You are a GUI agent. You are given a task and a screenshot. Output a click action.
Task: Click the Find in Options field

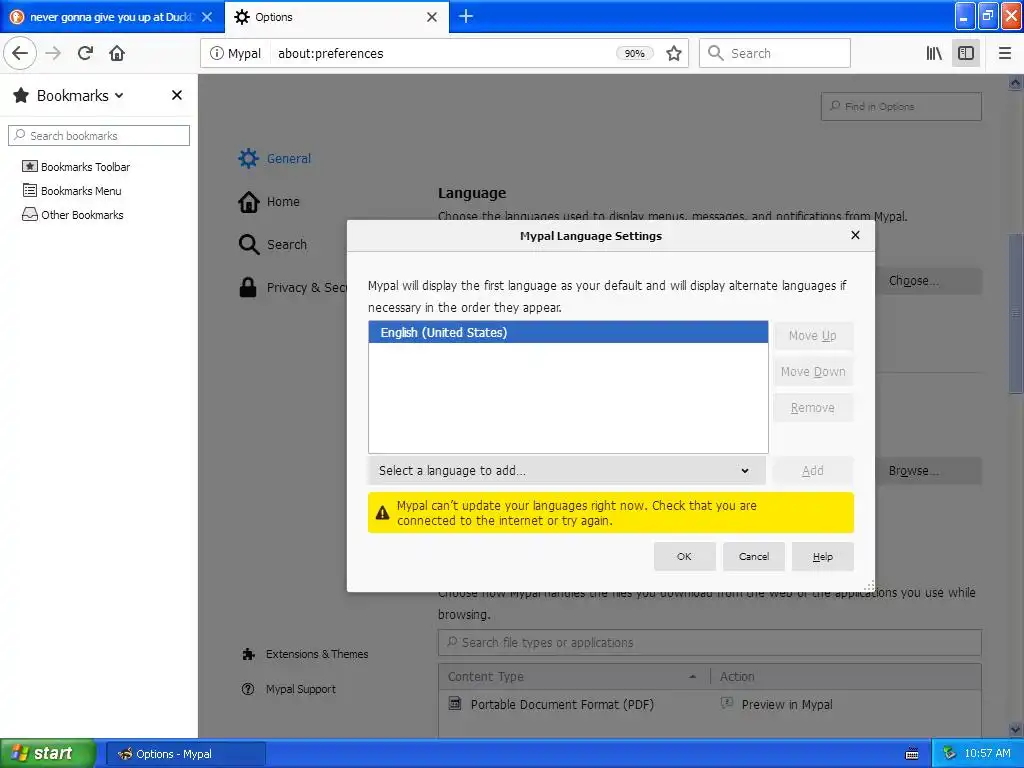point(901,106)
